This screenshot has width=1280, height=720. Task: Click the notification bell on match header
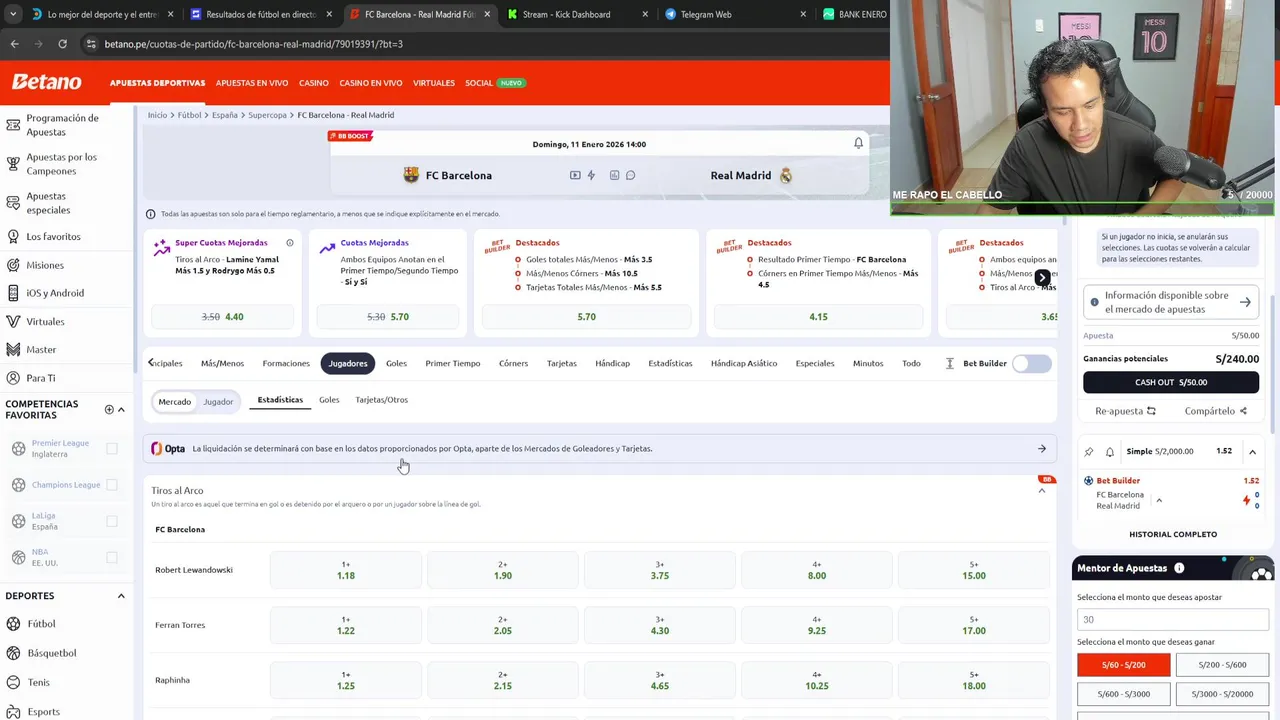pyautogui.click(x=858, y=144)
